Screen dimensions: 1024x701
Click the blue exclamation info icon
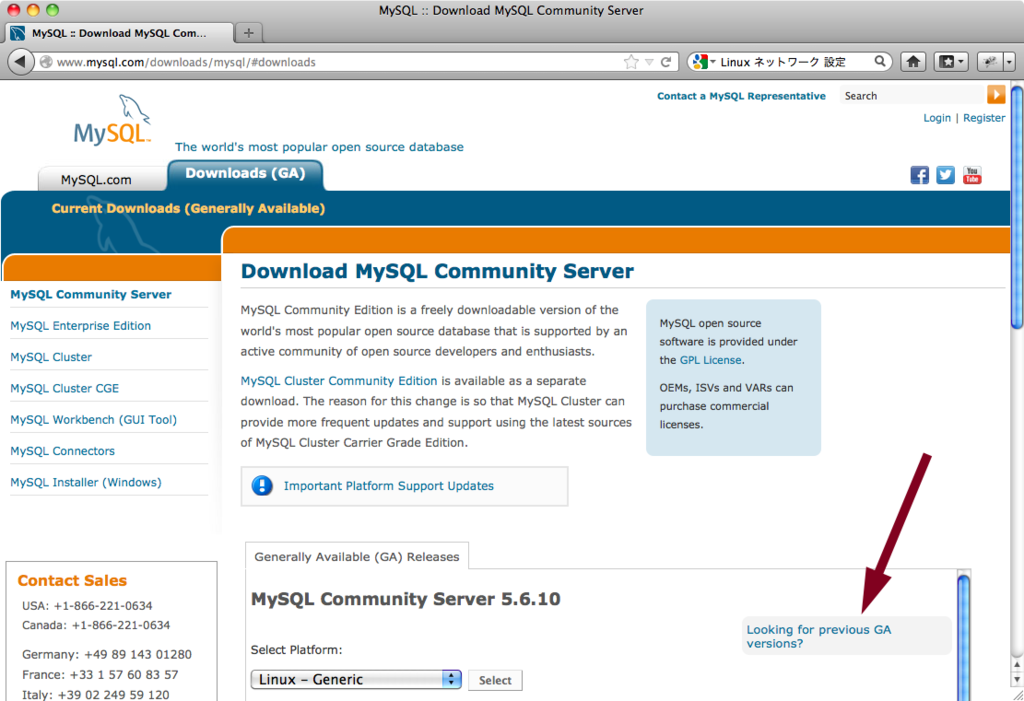click(x=262, y=485)
